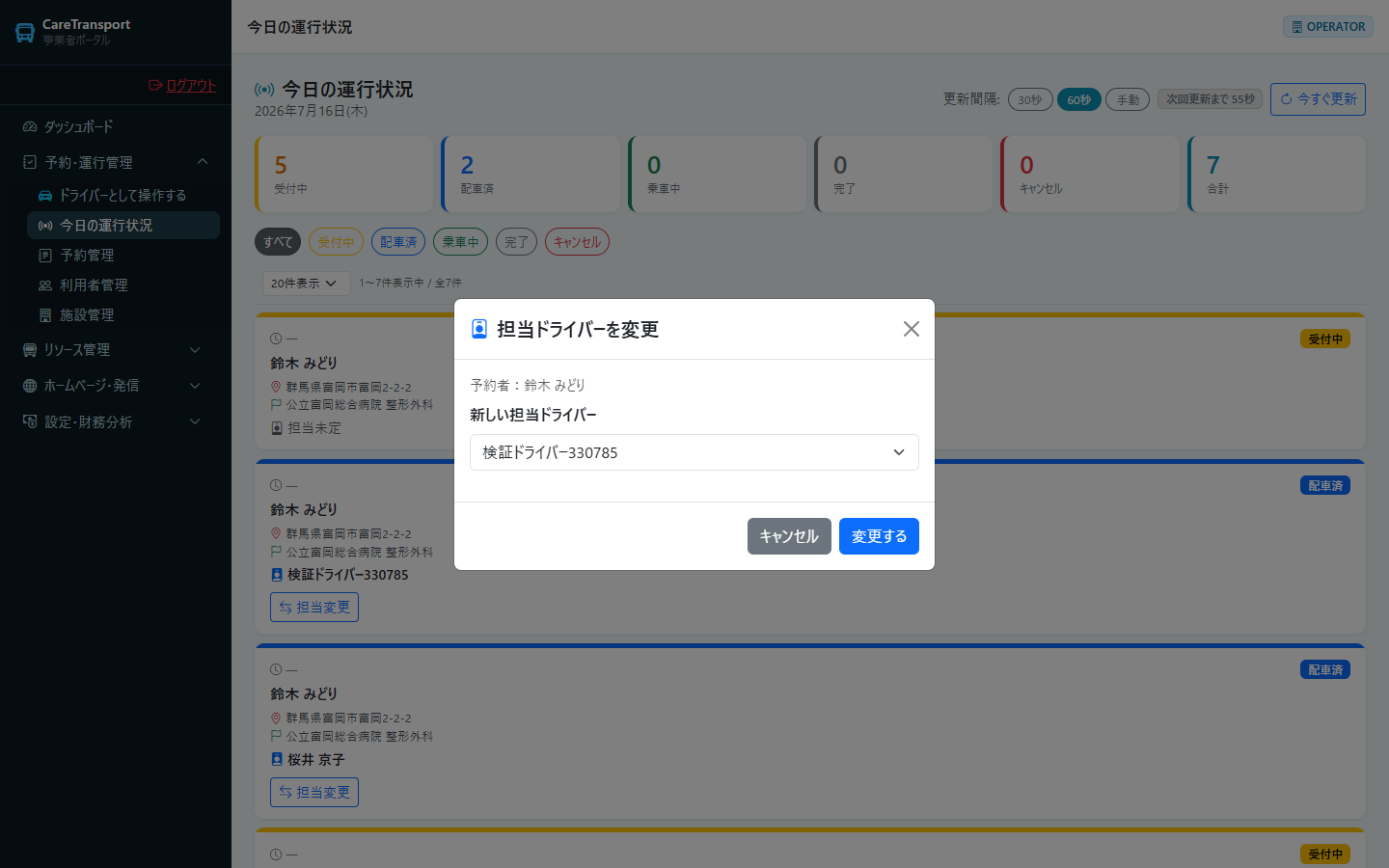Click the dashboard gauge icon
Viewport: 1389px width, 868px height.
tap(30, 126)
